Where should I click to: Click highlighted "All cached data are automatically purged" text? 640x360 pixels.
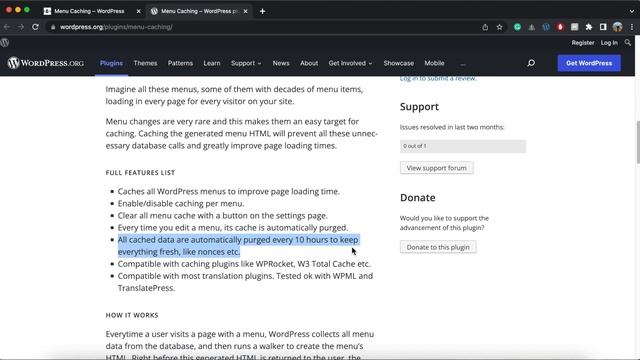pos(238,246)
